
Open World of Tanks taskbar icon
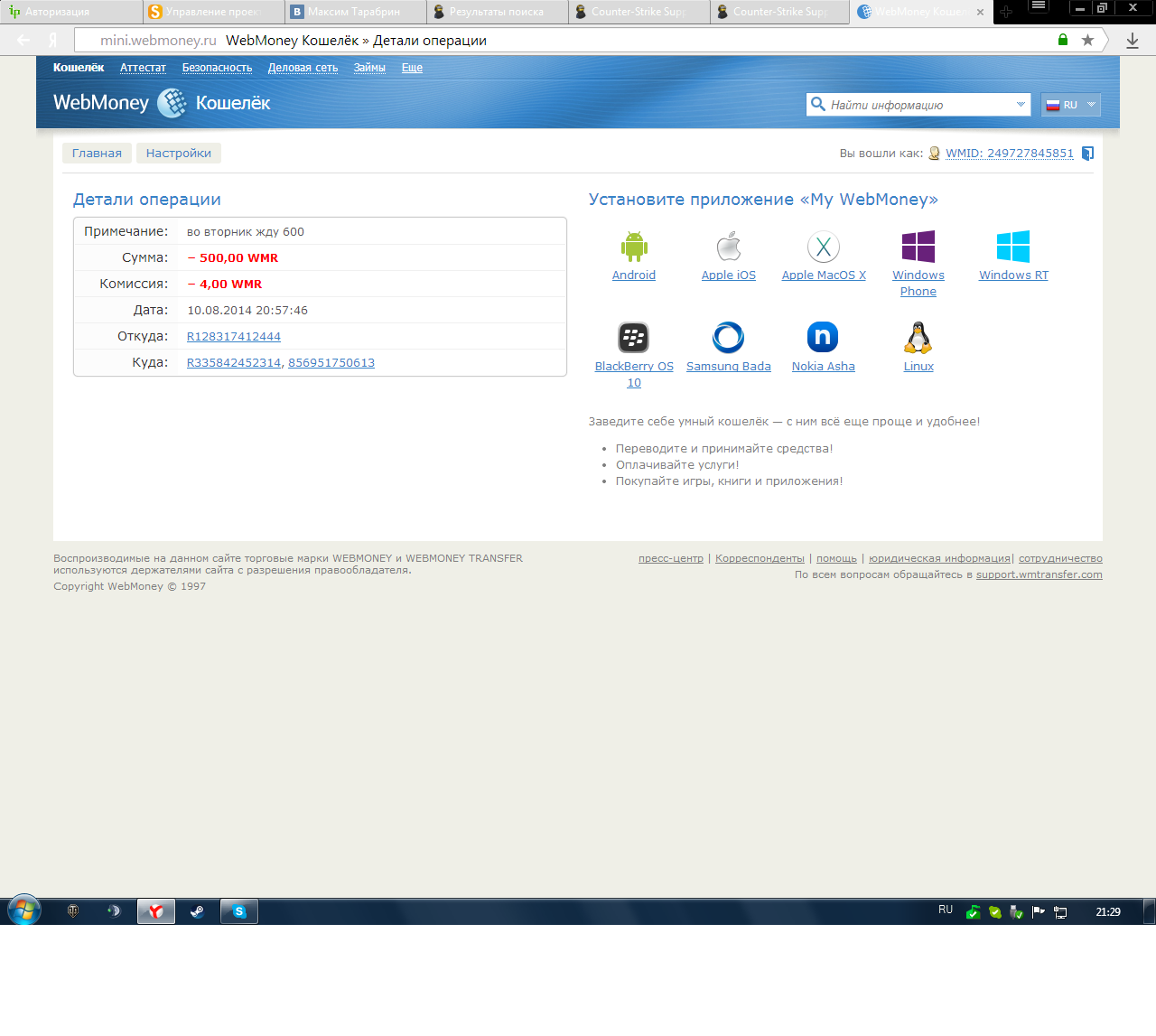[x=73, y=911]
